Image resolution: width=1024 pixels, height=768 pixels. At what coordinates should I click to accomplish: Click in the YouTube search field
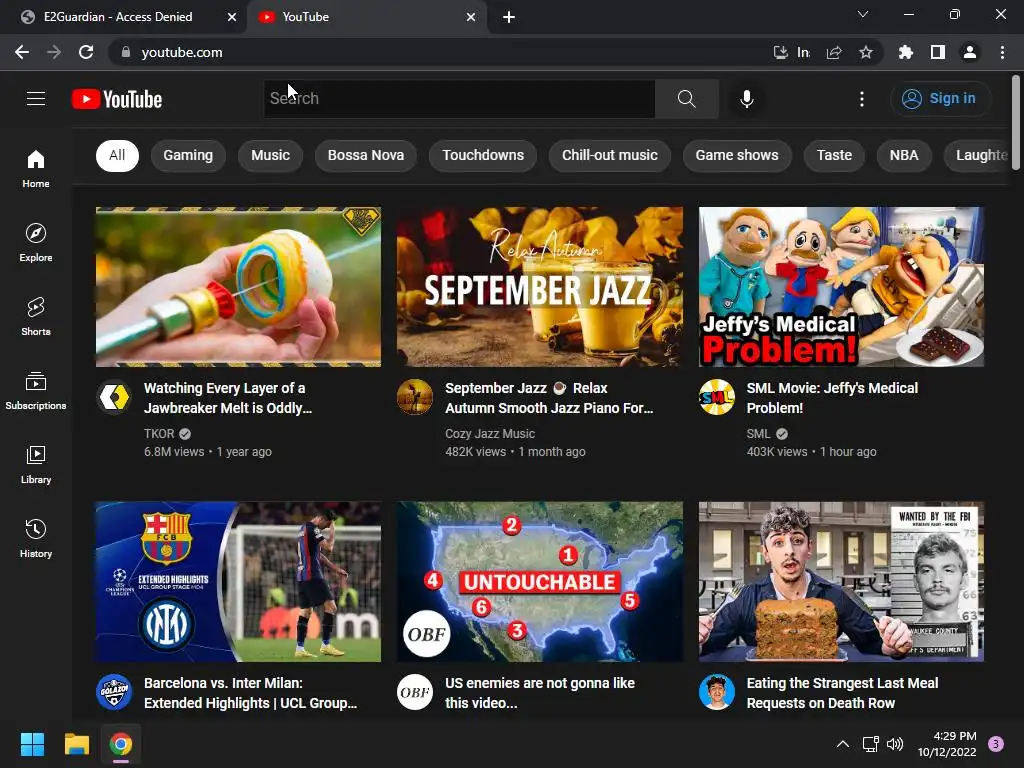point(459,99)
